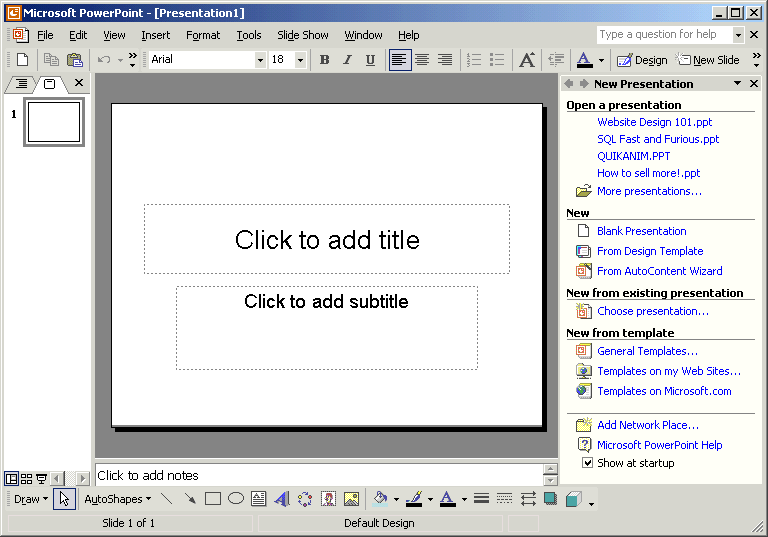This screenshot has width=768, height=537.
Task: Insert Diagram or Organization Chart
Action: click(305, 499)
